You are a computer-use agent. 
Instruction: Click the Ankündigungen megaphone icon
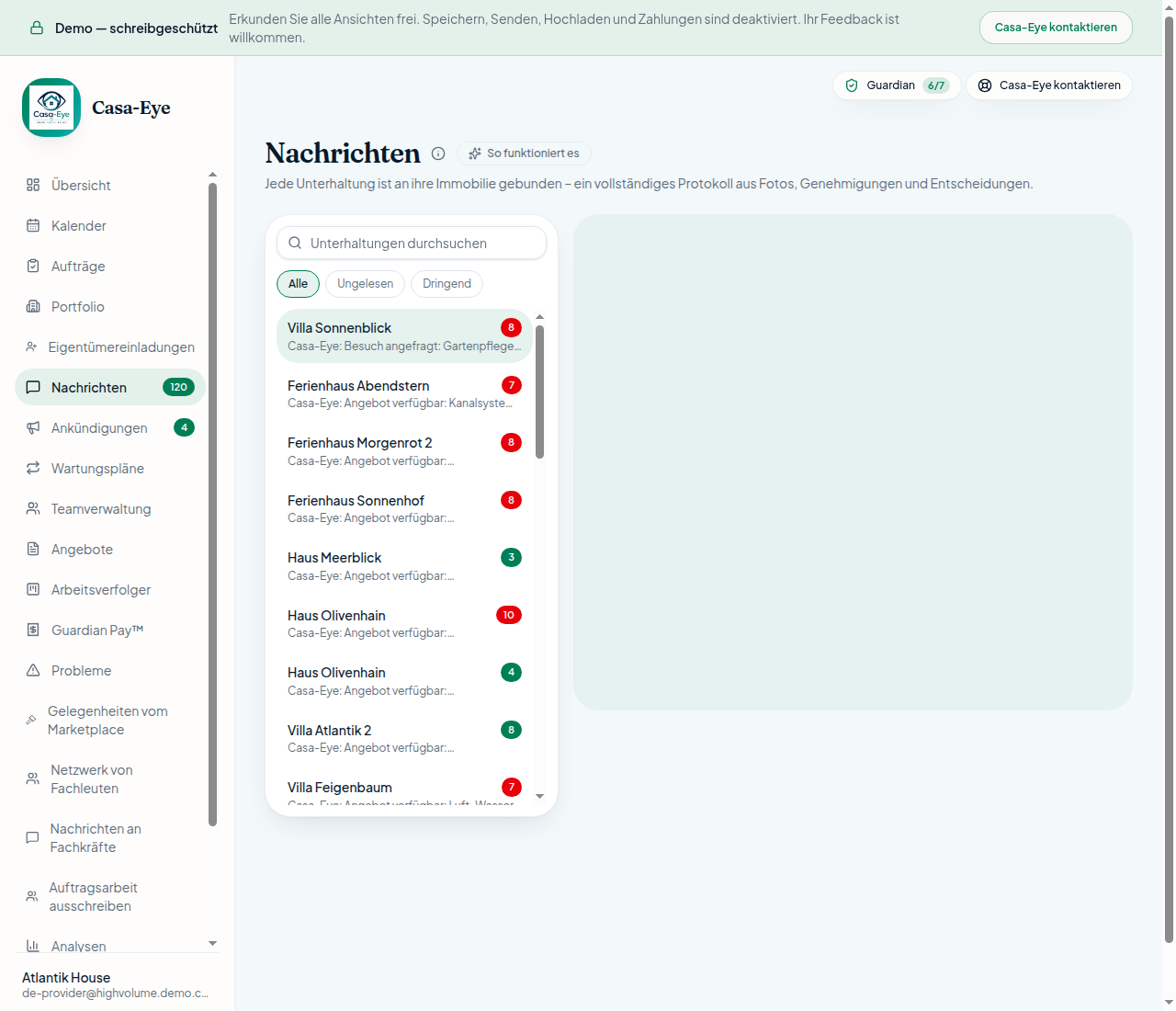click(33, 427)
